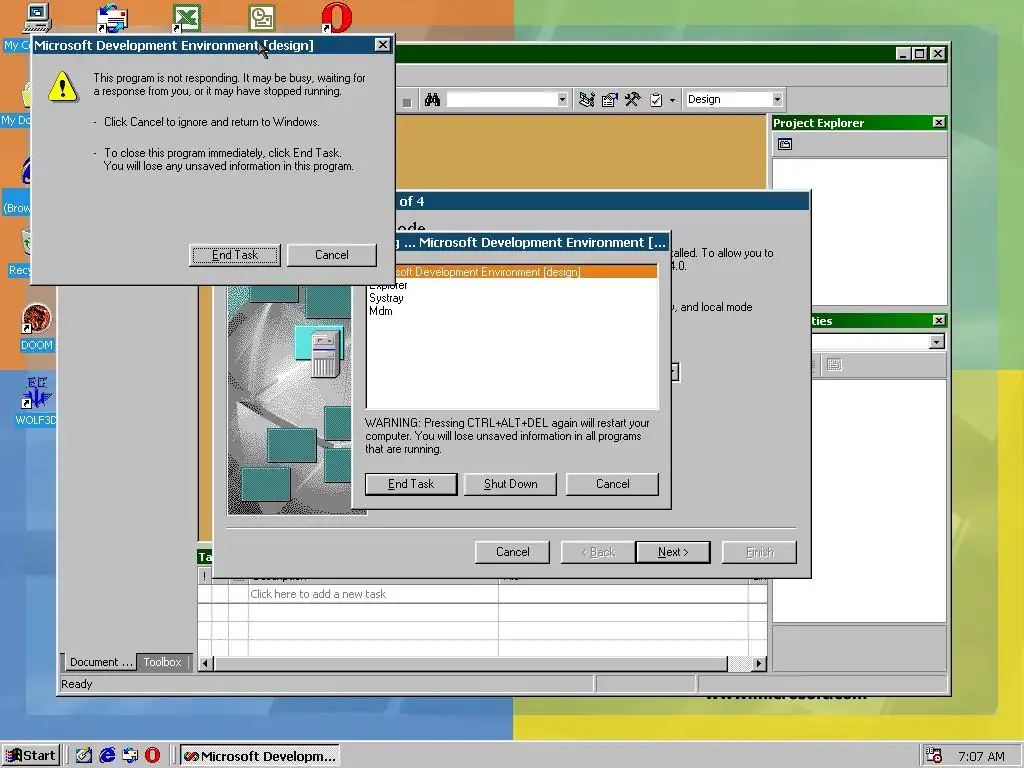Select the Excel desktop shortcut

coord(186,18)
